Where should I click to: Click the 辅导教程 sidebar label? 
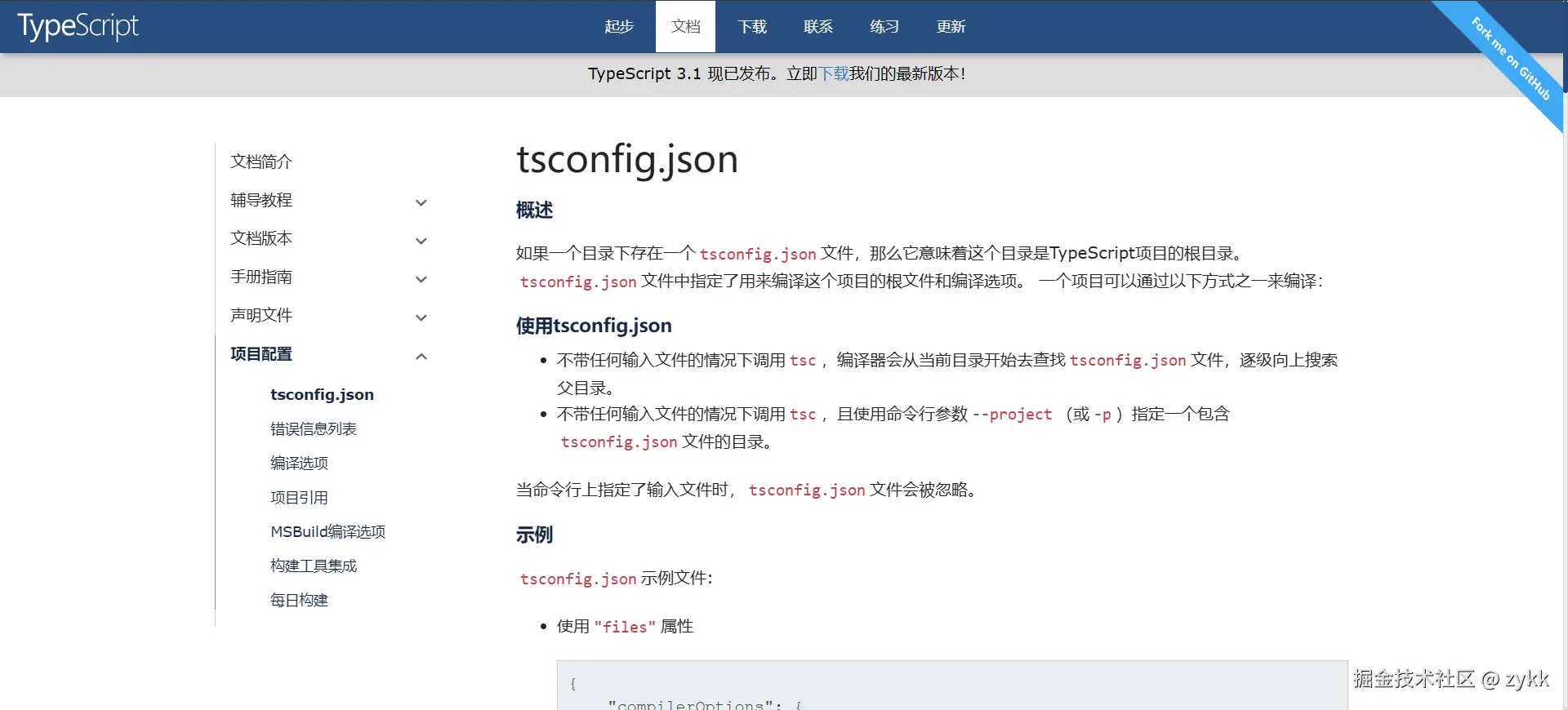(261, 200)
